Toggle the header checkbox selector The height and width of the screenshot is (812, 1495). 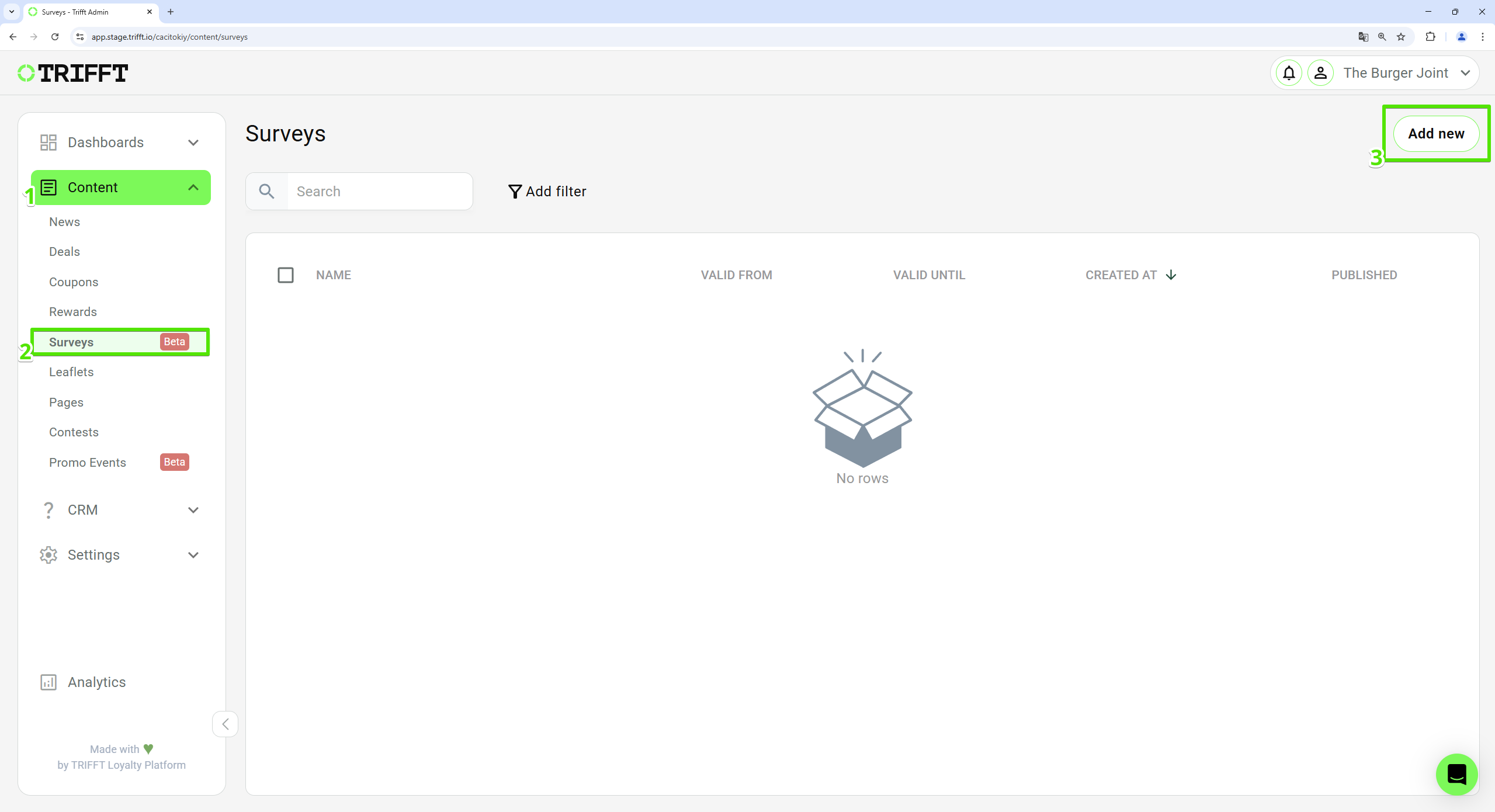pyautogui.click(x=285, y=275)
